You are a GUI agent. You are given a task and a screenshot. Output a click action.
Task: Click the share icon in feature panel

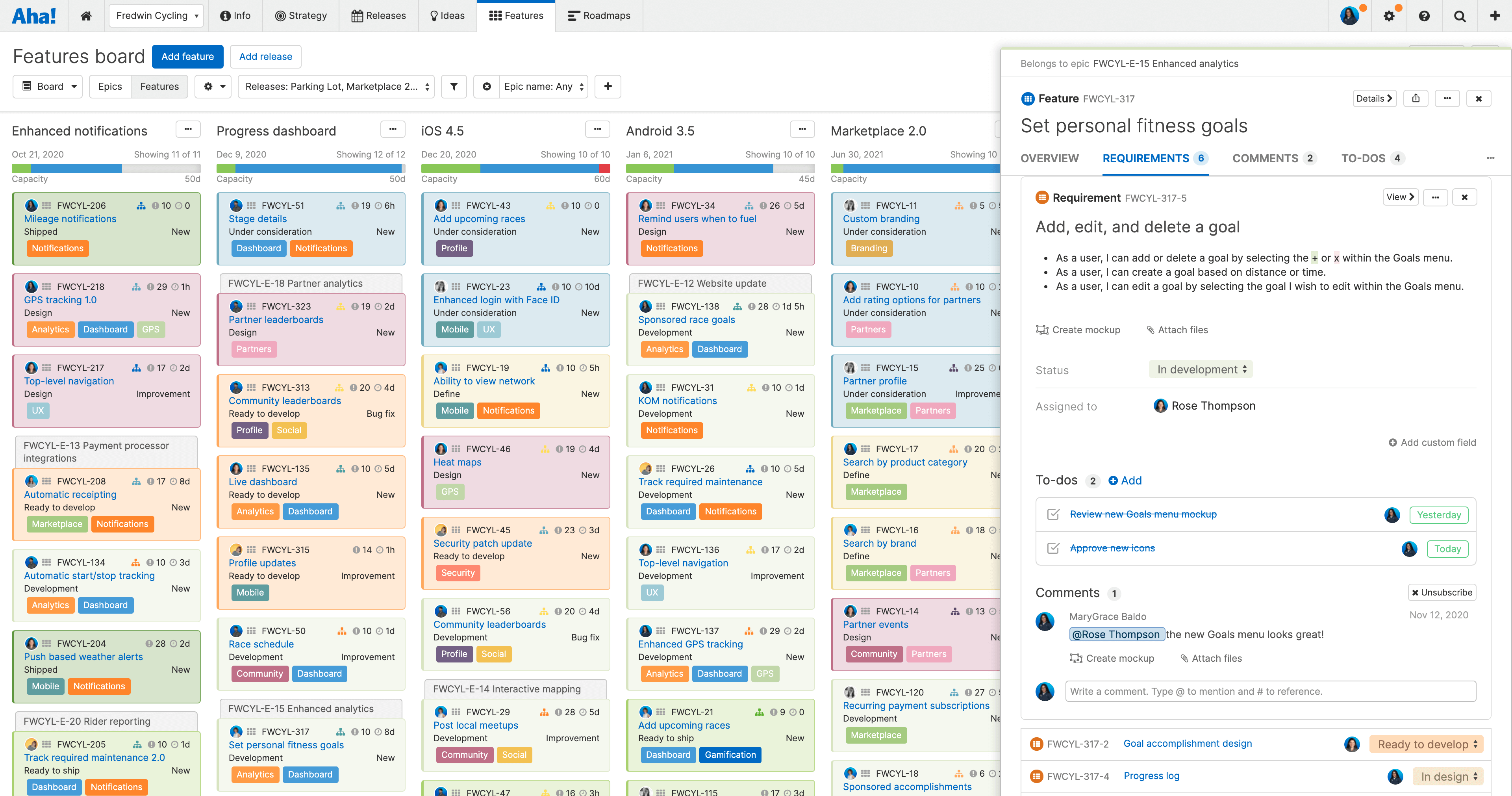1416,98
